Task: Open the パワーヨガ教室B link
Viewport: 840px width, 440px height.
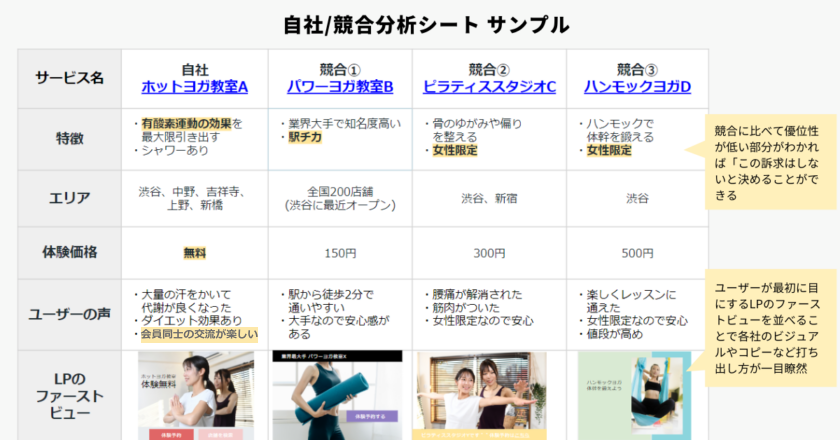Action: pos(340,87)
